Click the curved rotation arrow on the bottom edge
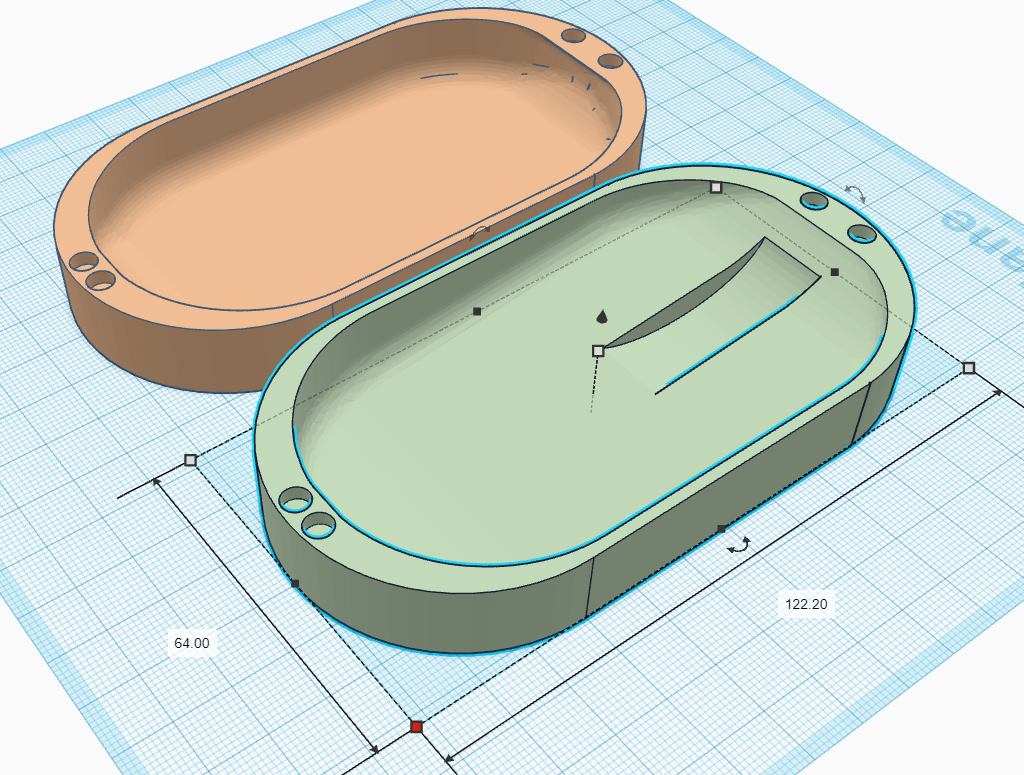Viewport: 1024px width, 775px height. 740,546
